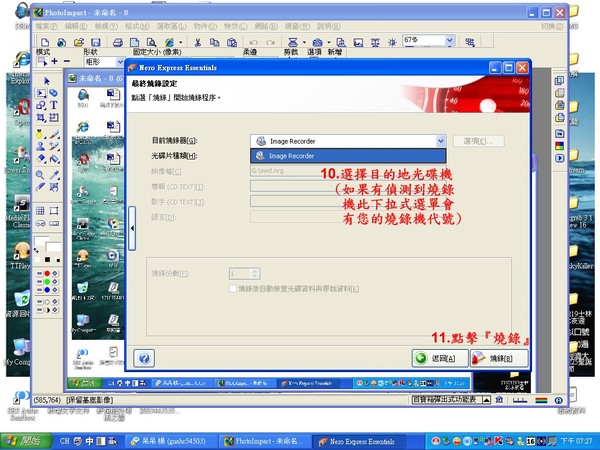Open the second (Edit) menu in PhotoImpact
The width and height of the screenshot is (600, 450).
point(76,26)
